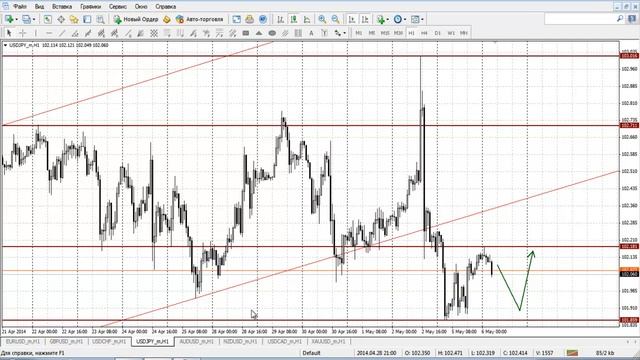Set timeframe to M1
The image size is (640, 360).
pos(359,33)
